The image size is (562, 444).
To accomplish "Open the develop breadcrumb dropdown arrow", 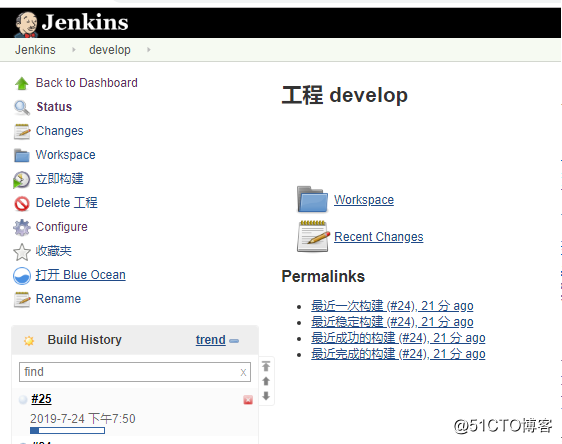I will click(x=148, y=49).
